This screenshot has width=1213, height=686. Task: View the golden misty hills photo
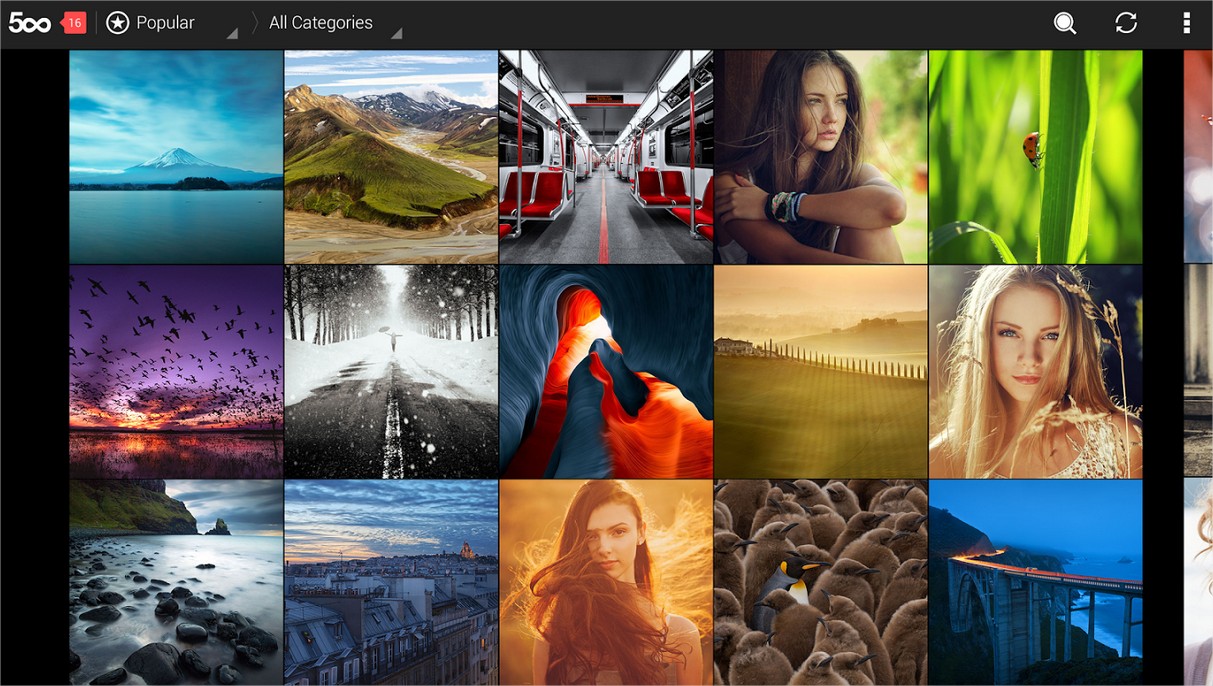pos(820,372)
